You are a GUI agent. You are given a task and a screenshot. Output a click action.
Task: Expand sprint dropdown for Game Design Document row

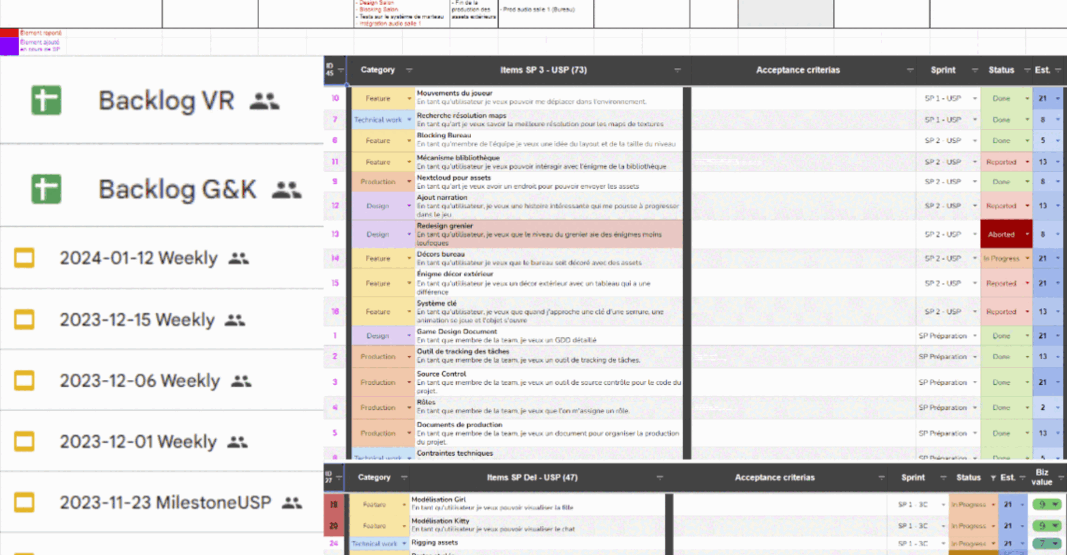tap(974, 336)
